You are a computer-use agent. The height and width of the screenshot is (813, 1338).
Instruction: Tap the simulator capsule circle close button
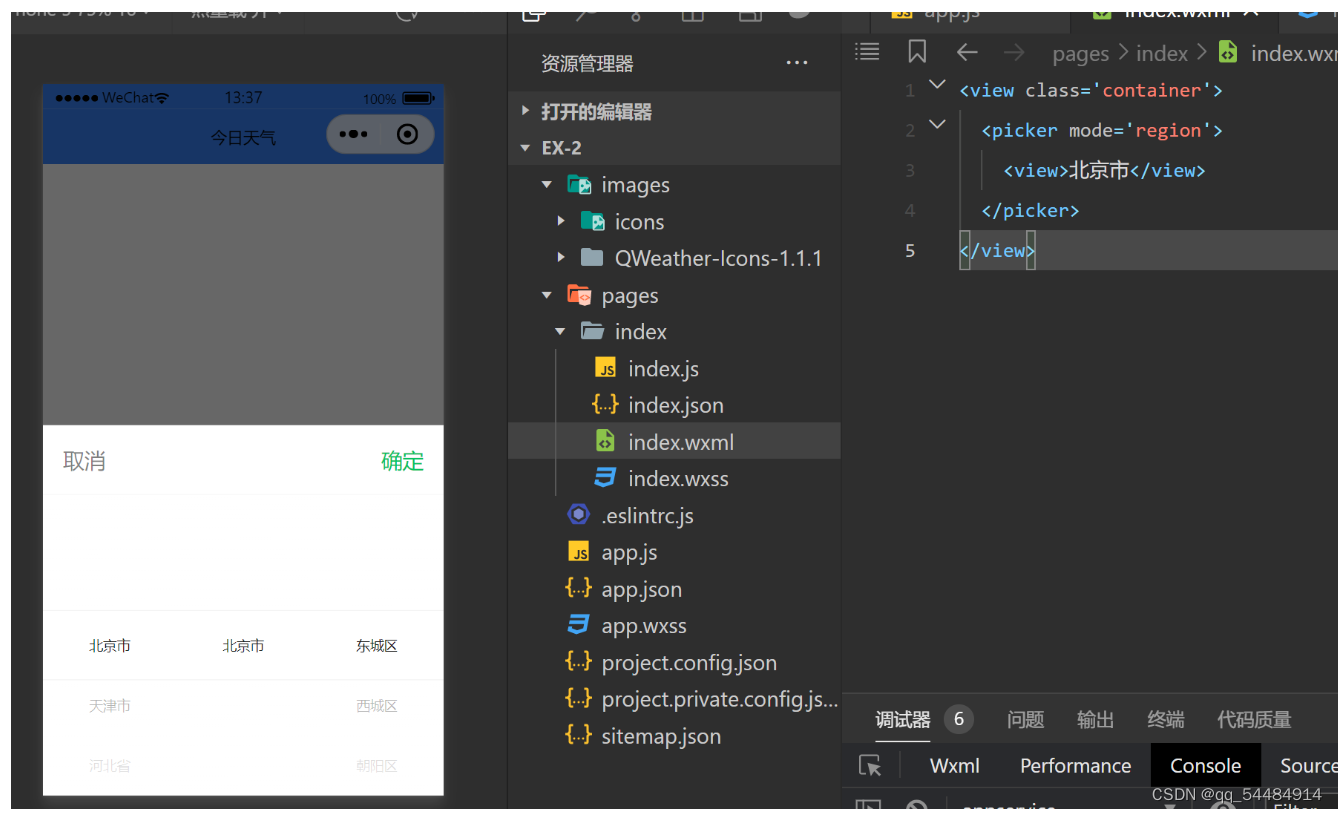pos(407,134)
